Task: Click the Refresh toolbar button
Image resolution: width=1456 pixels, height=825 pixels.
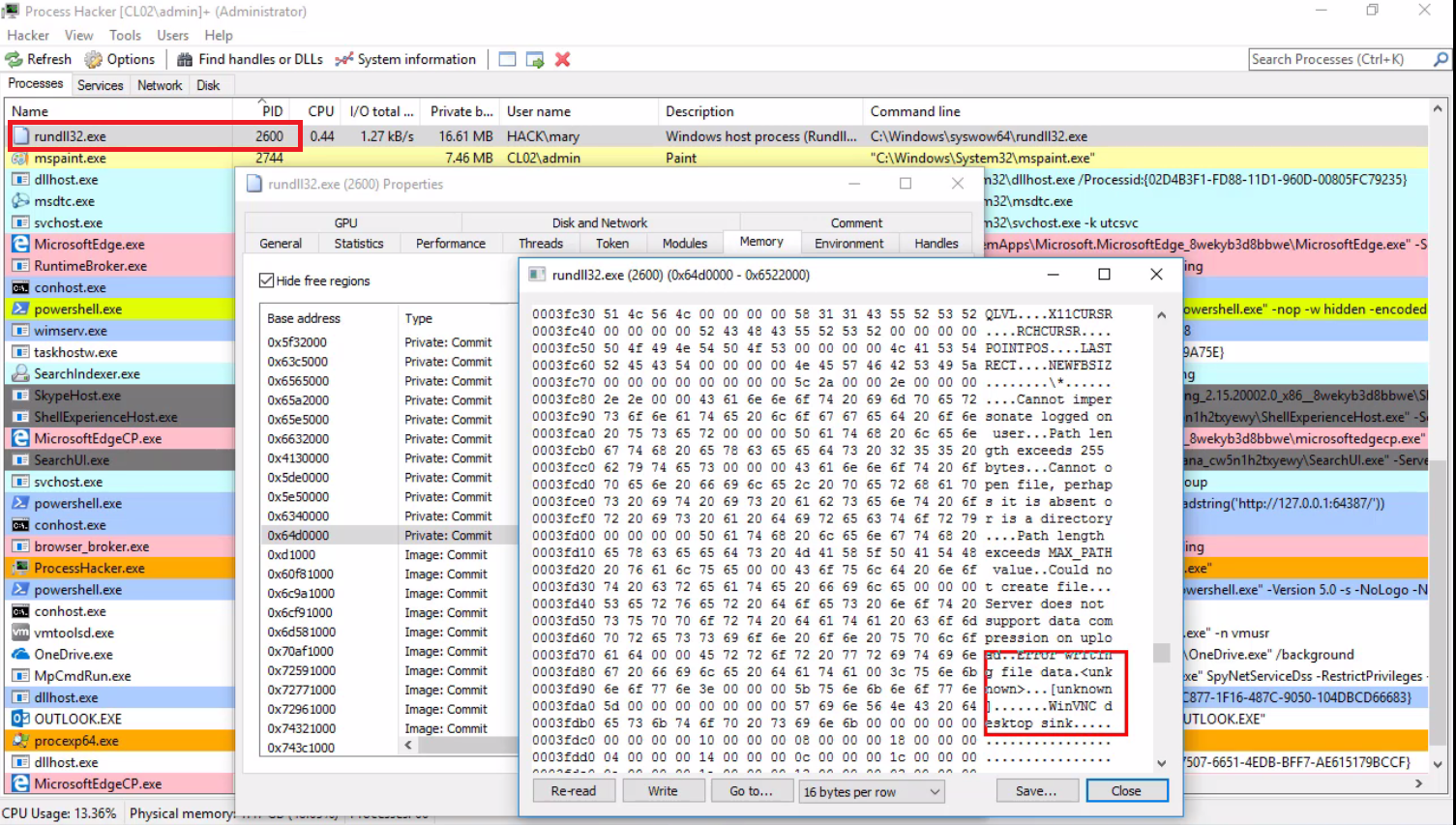Action: 39,59
